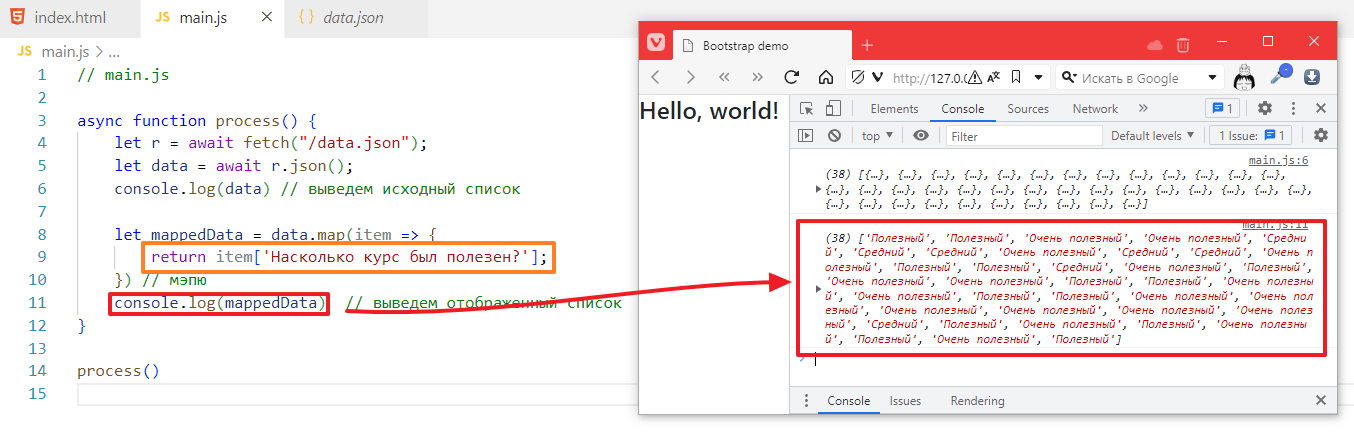This screenshot has height=437, width=1354.
Task: Open the closed tabs trash icon
Action: point(1183,45)
